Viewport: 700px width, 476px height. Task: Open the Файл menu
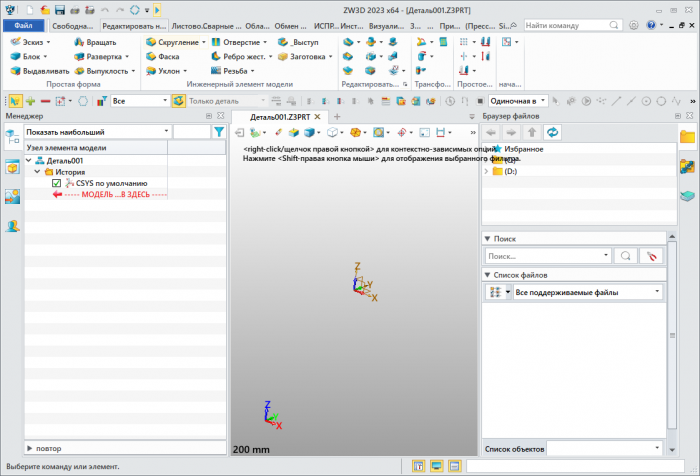click(x=23, y=24)
